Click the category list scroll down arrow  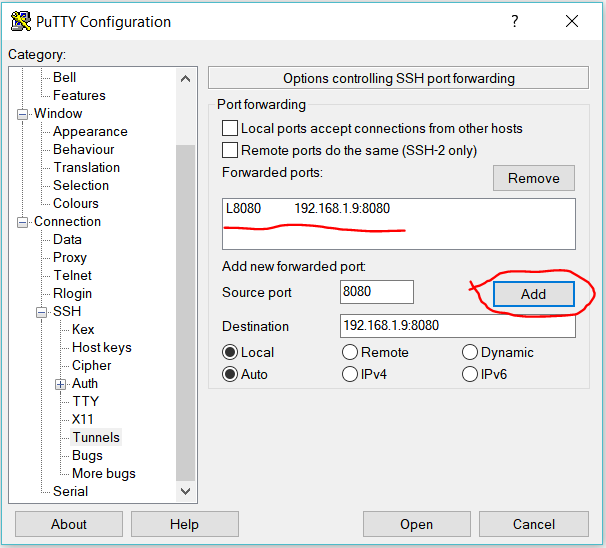pyautogui.click(x=186, y=492)
